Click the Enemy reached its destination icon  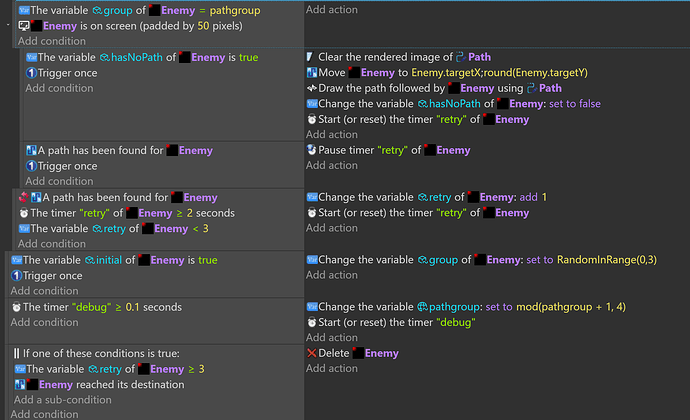(19, 384)
